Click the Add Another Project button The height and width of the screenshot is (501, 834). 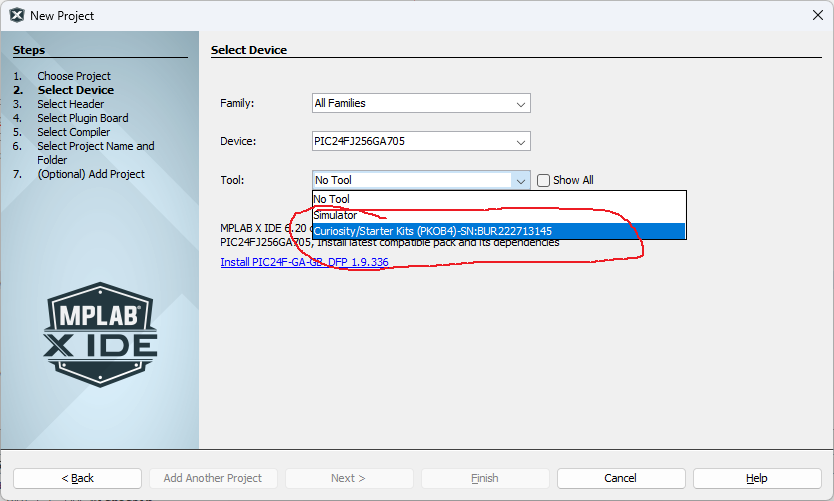click(213, 478)
